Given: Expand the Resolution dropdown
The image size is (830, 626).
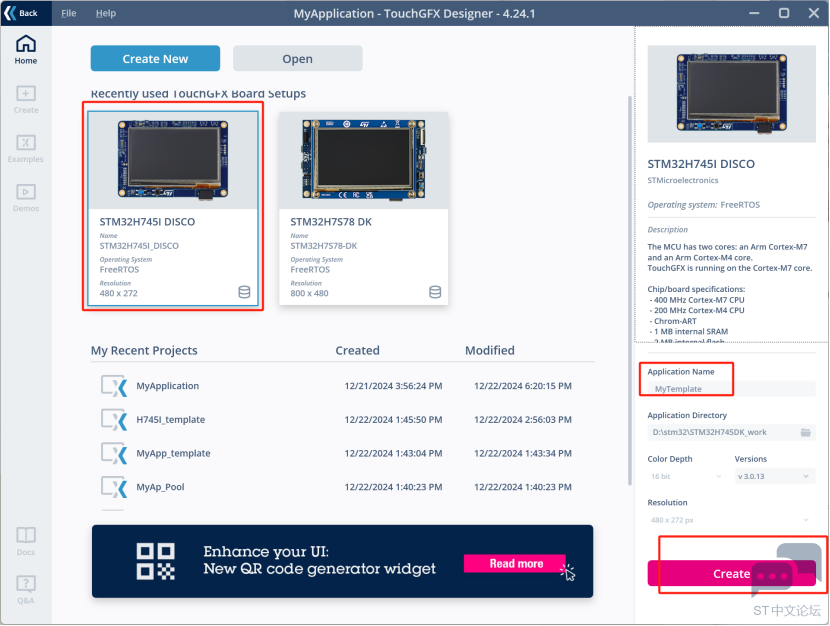Looking at the screenshot, I should (x=731, y=520).
